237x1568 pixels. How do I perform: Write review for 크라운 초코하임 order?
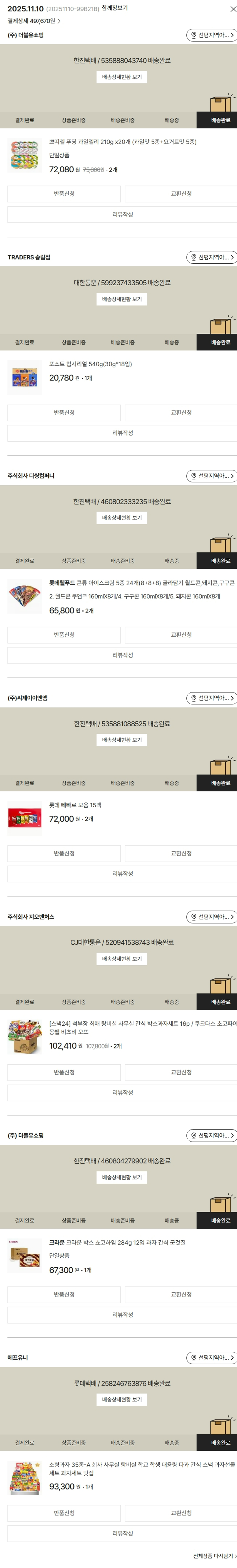coord(122,1315)
